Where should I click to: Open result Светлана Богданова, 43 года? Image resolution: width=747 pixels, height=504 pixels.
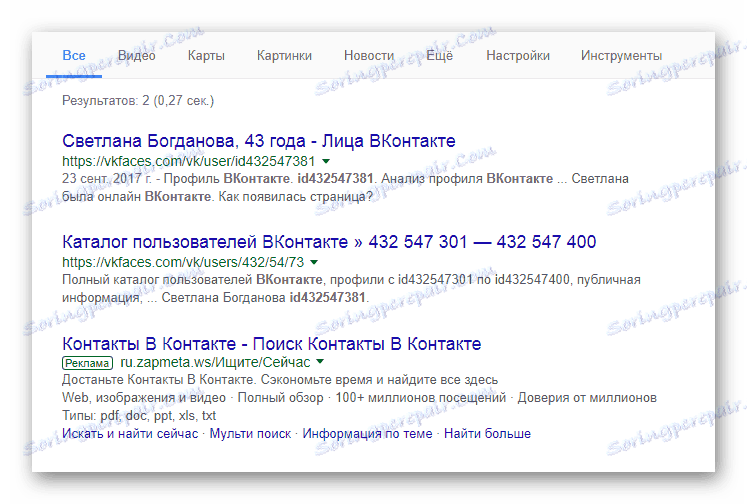pos(259,141)
